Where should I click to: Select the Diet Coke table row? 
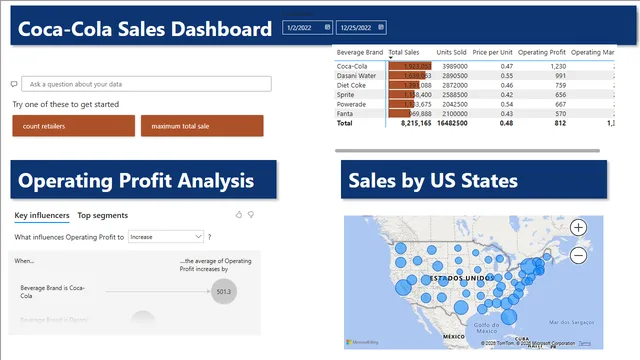coord(474,85)
